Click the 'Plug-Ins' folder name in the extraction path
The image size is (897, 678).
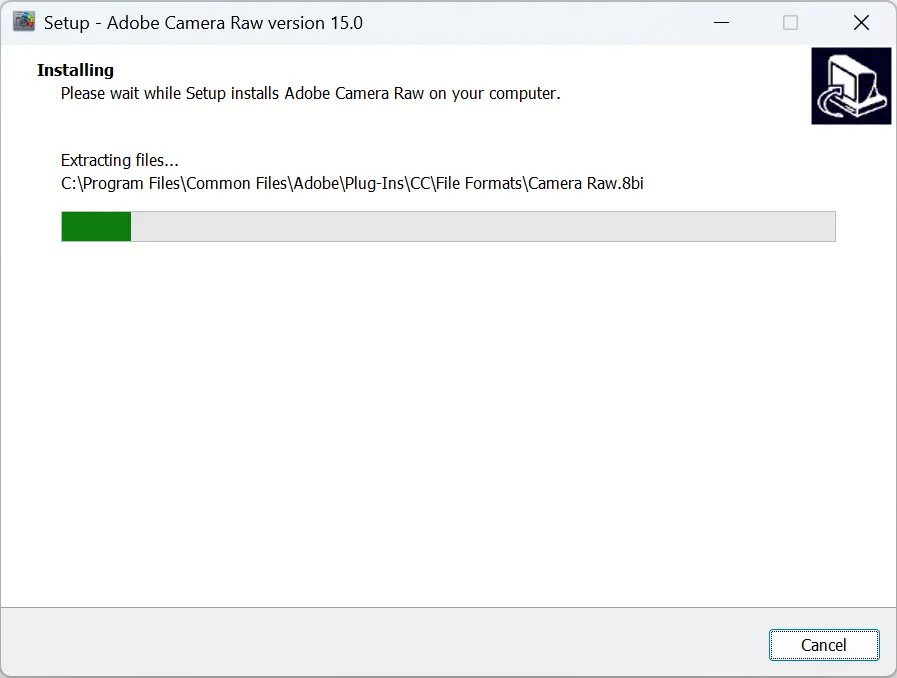point(375,183)
